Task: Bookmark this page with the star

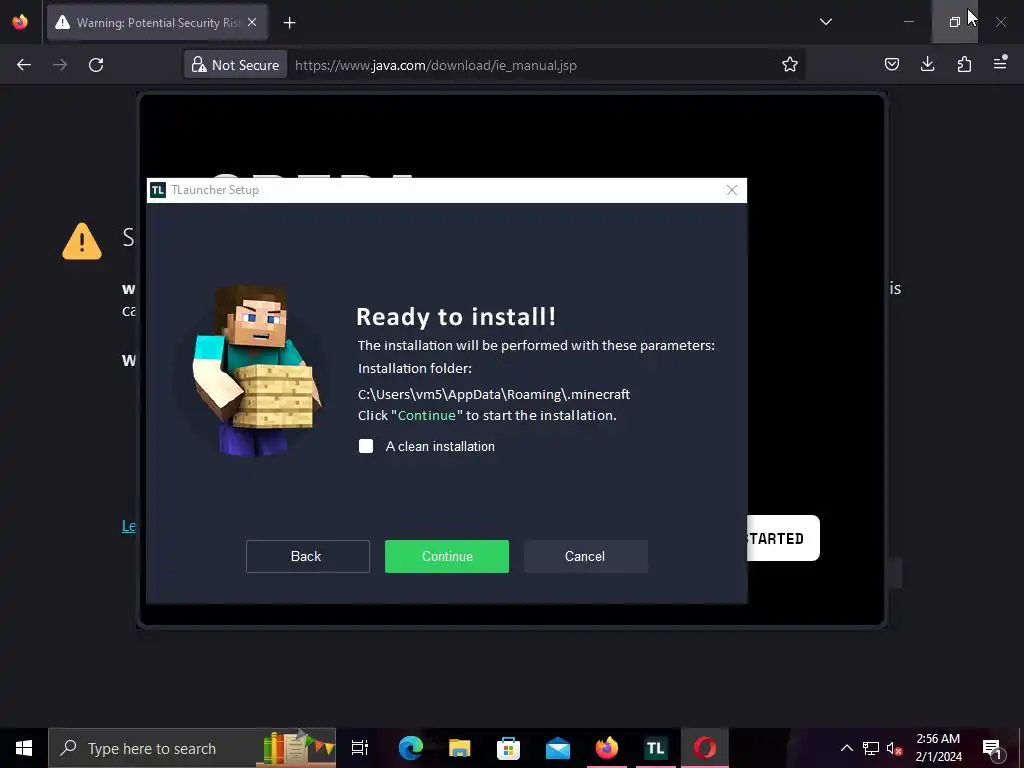Action: (790, 64)
